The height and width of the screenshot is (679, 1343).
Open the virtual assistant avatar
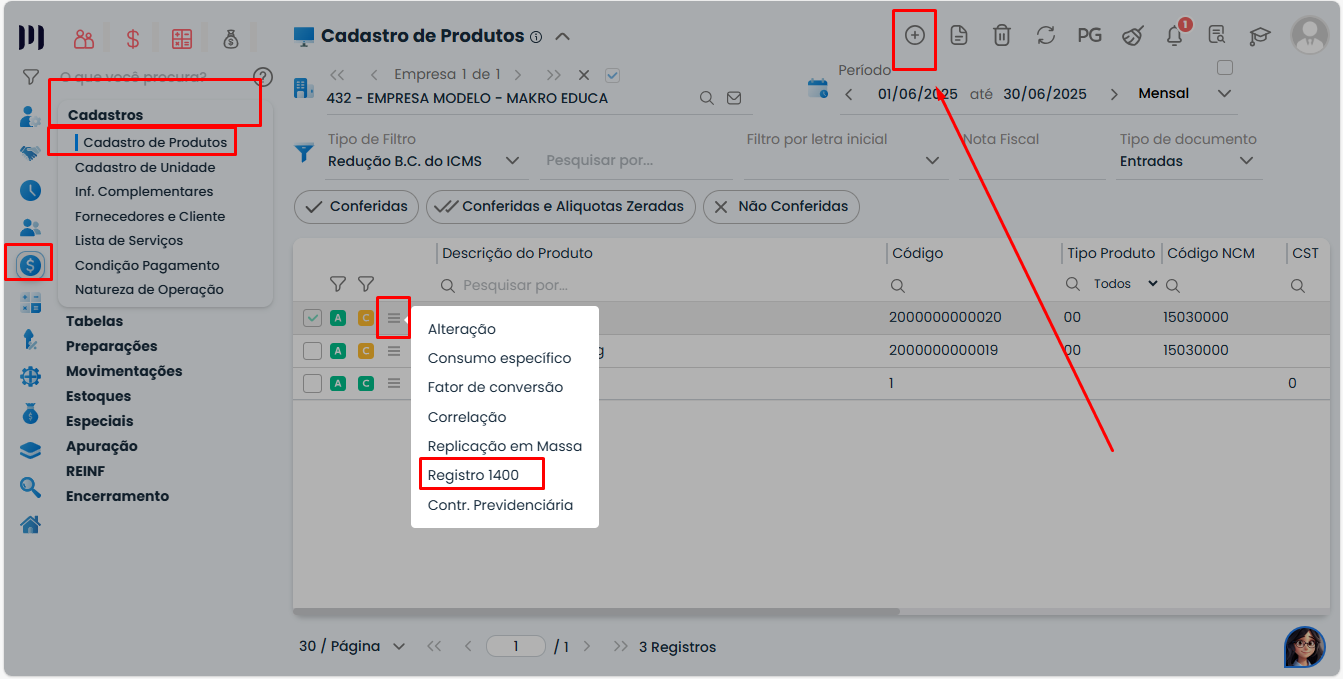click(x=1304, y=647)
